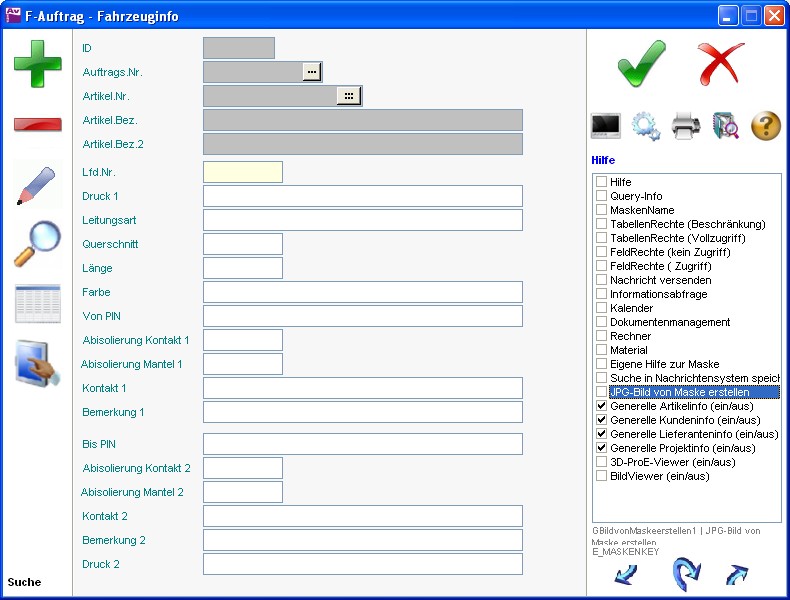Open the gear settings icon

pyautogui.click(x=646, y=126)
